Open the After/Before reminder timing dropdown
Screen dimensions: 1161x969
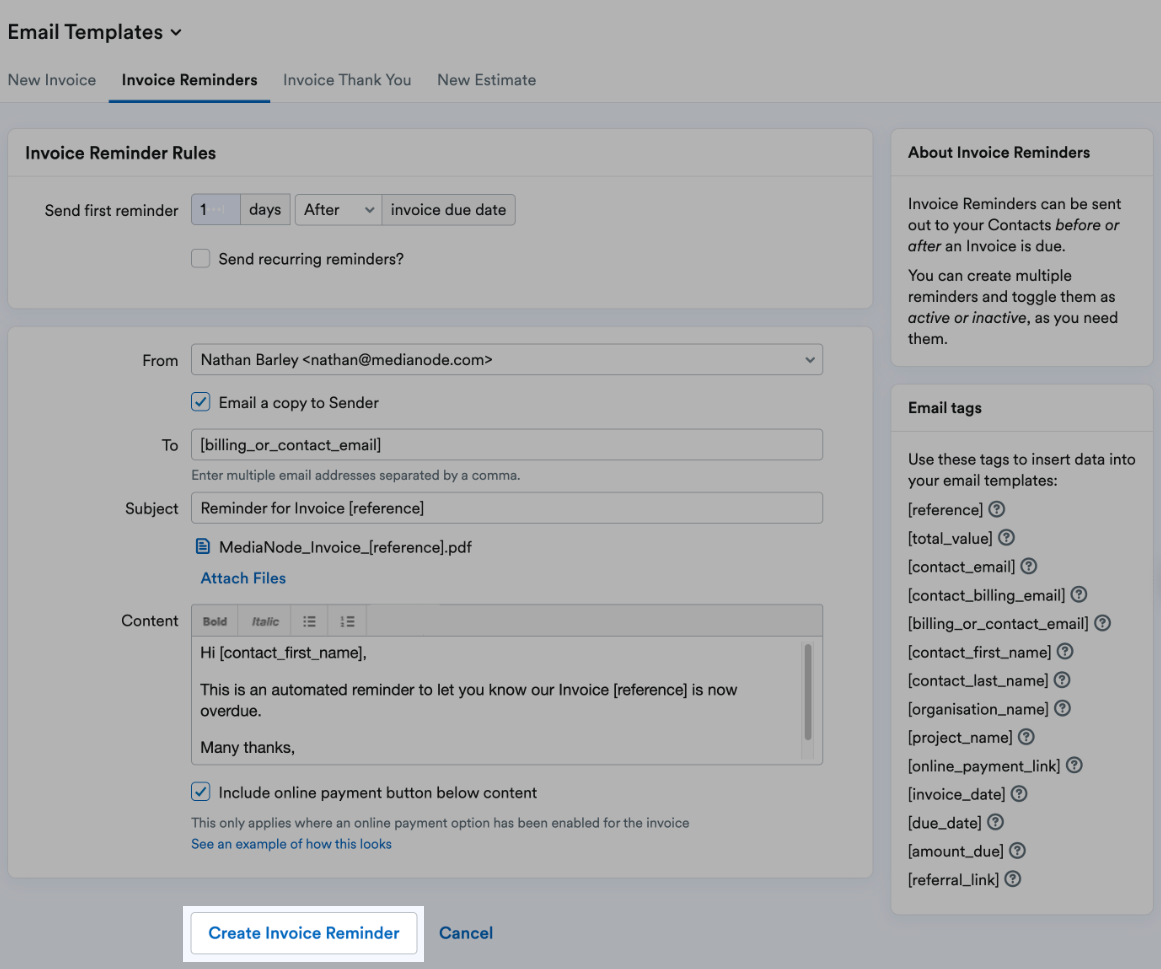pos(338,209)
